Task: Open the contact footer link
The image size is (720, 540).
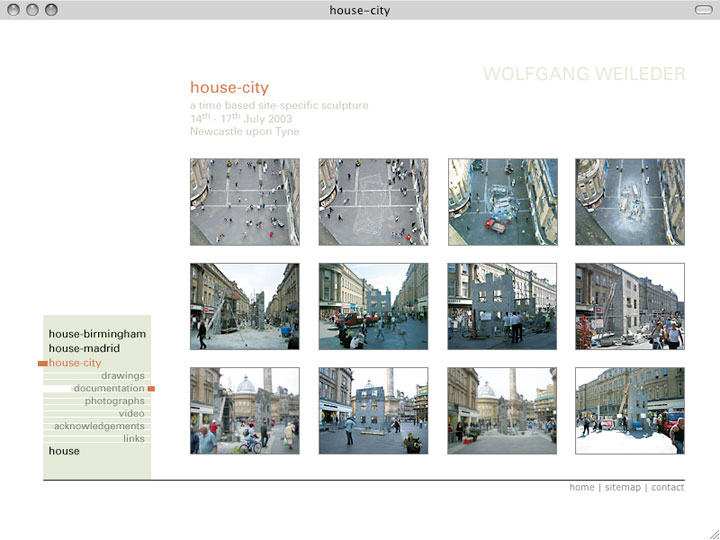Action: [667, 487]
